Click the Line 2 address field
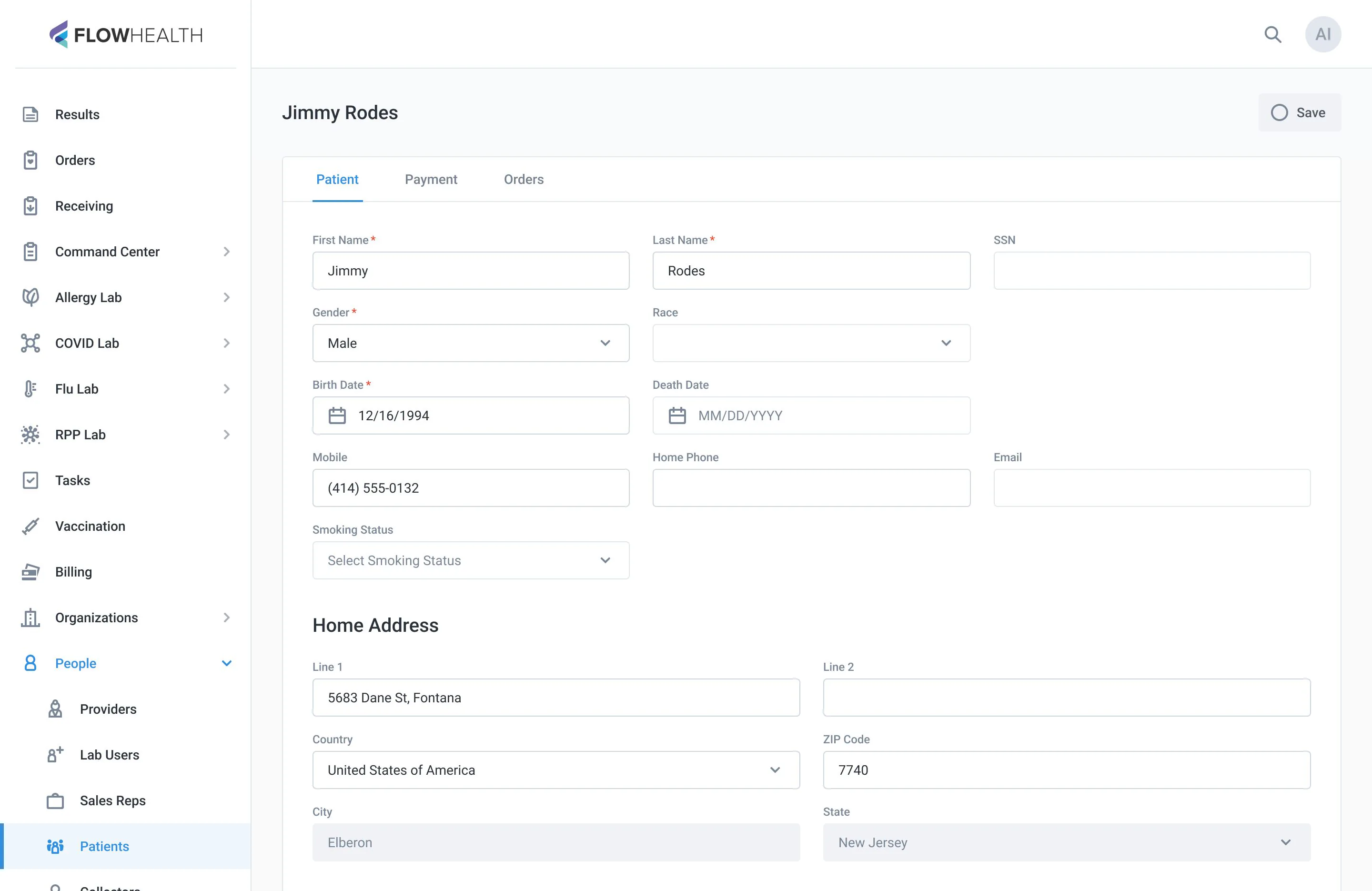This screenshot has width=1372, height=891. 1067,698
